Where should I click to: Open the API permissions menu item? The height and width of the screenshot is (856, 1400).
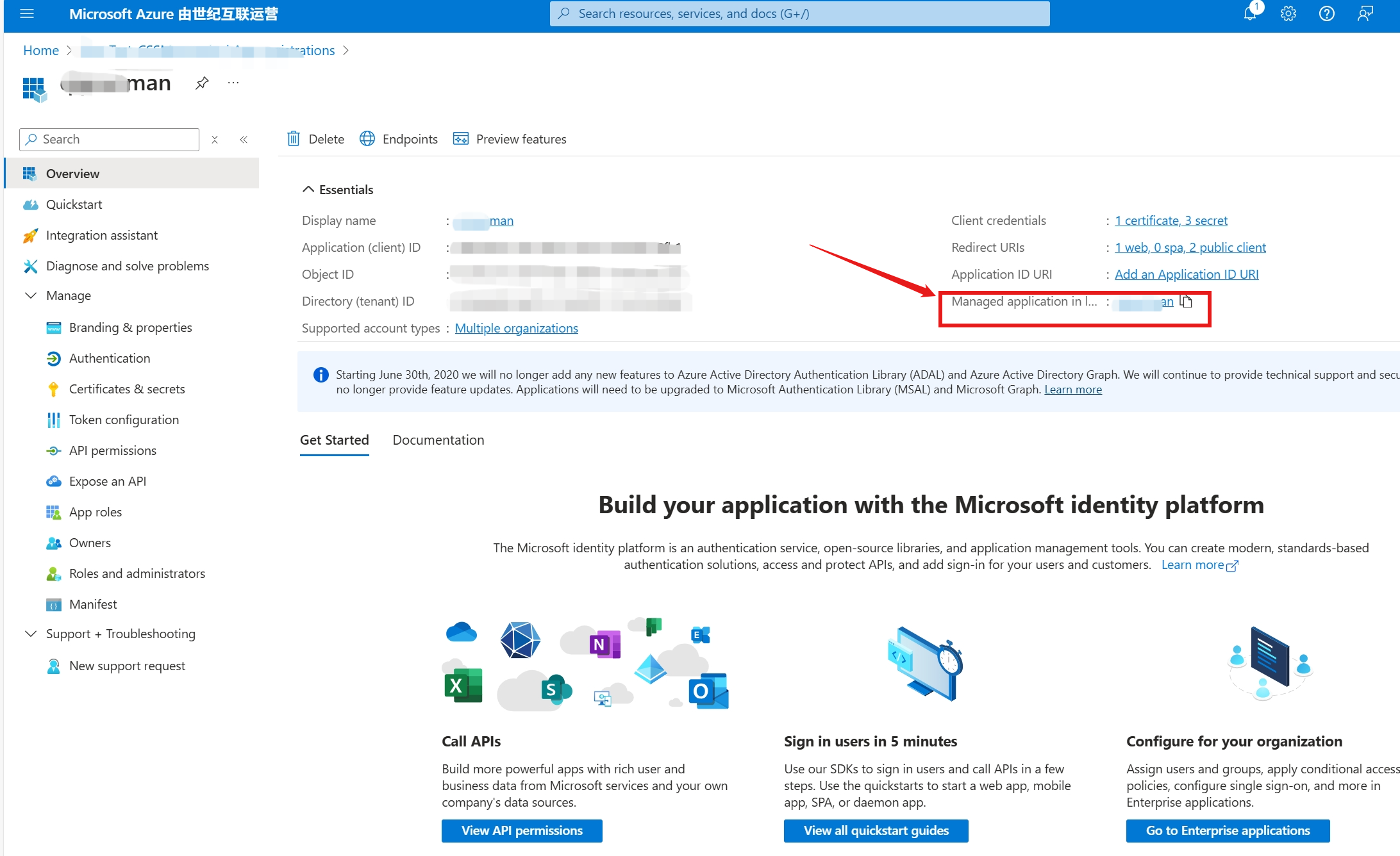[113, 450]
